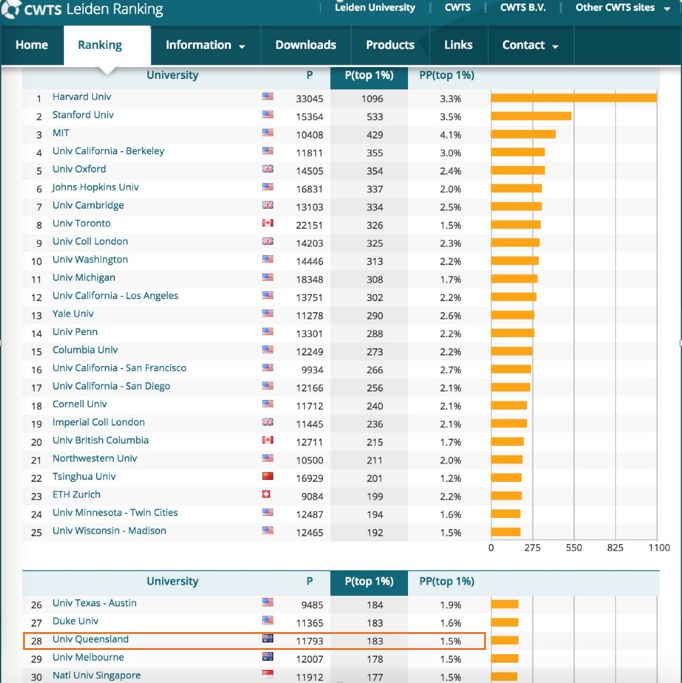Image resolution: width=682 pixels, height=683 pixels.
Task: Click Australia flag beside Univ Queensland
Action: [x=268, y=639]
